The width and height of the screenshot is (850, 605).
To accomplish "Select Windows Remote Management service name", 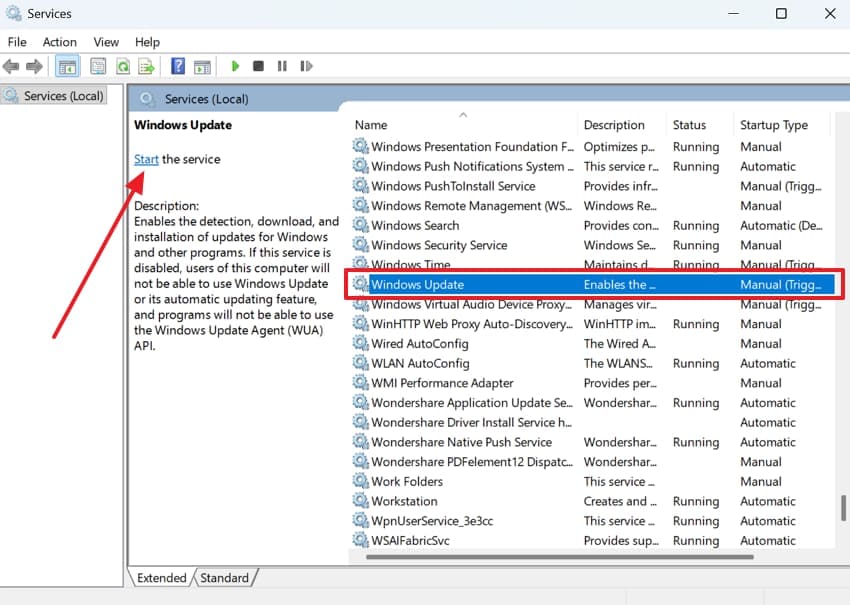I will point(471,206).
